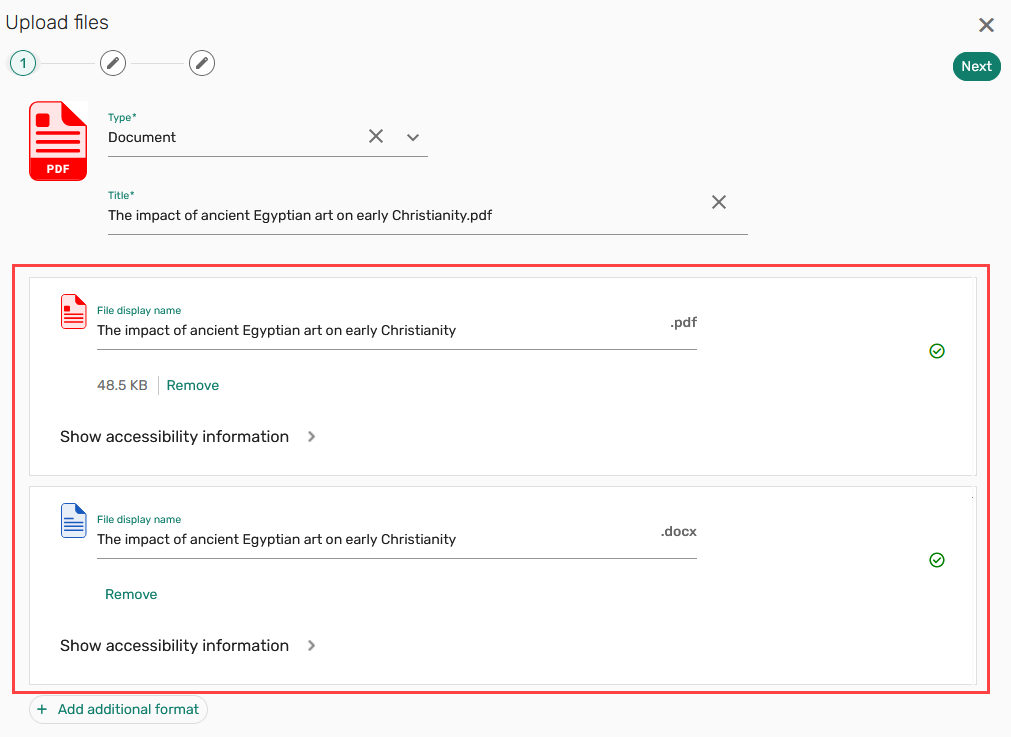This screenshot has width=1011, height=737.
Task: Open the Type dropdown
Action: point(412,136)
